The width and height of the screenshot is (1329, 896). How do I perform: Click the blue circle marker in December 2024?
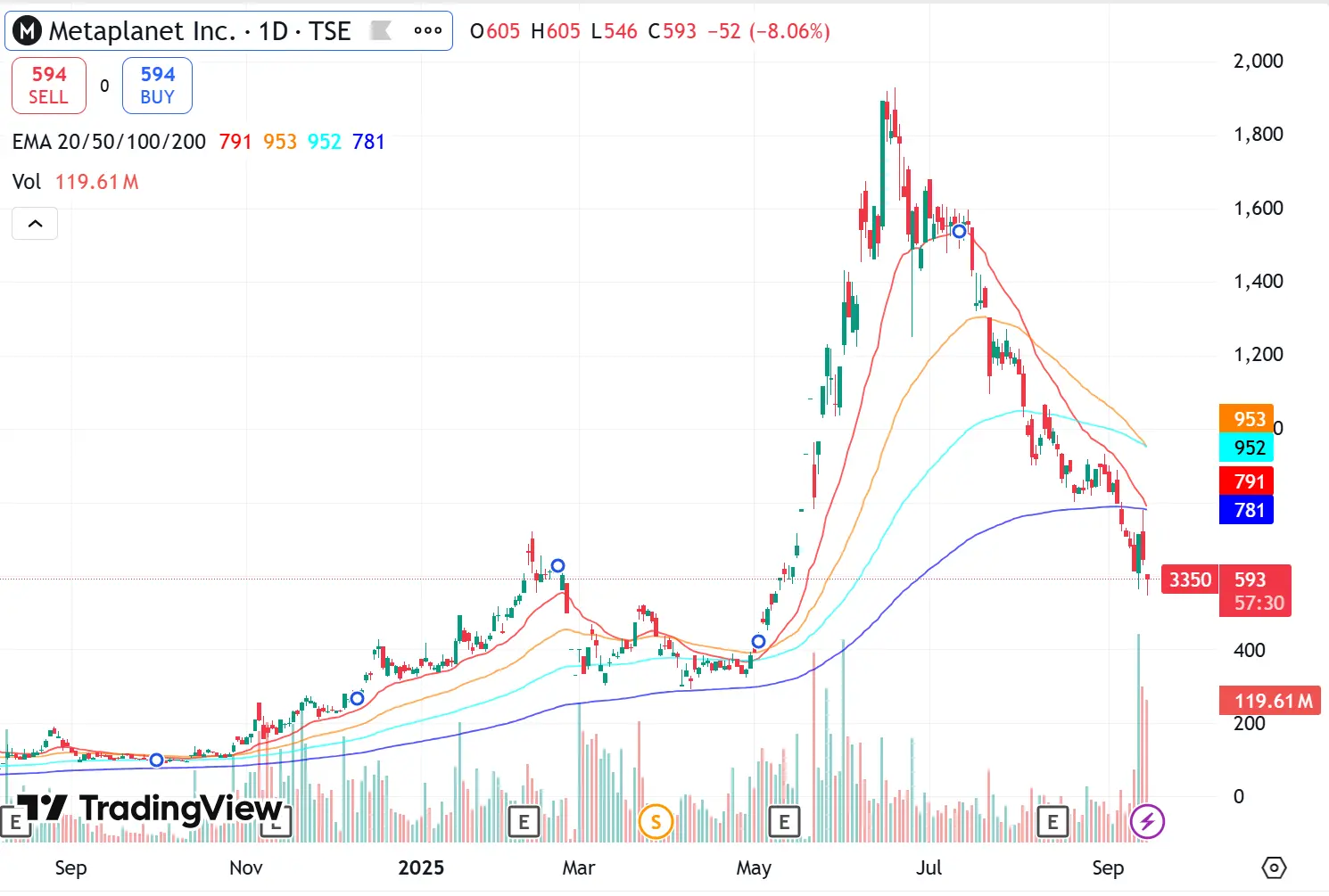357,698
